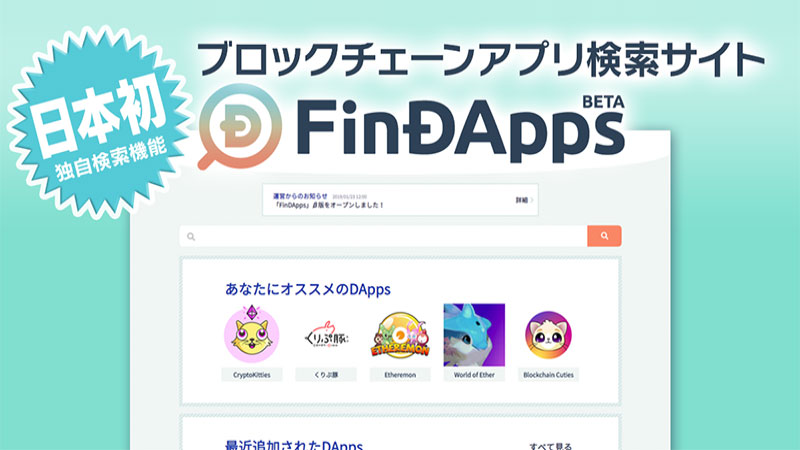Screen dimensions: 800x450
Task: Click the orange search button
Action: tap(604, 236)
